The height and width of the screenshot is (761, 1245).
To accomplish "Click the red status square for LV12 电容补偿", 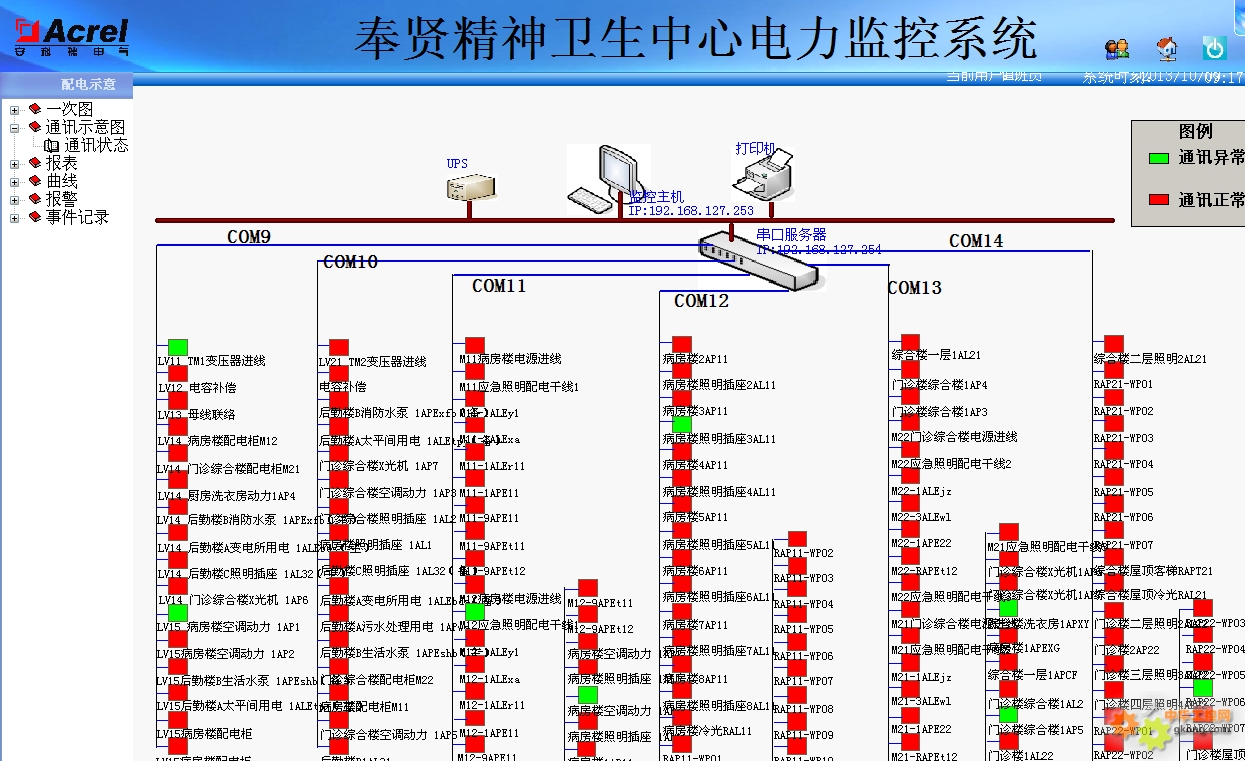I will pyautogui.click(x=178, y=375).
